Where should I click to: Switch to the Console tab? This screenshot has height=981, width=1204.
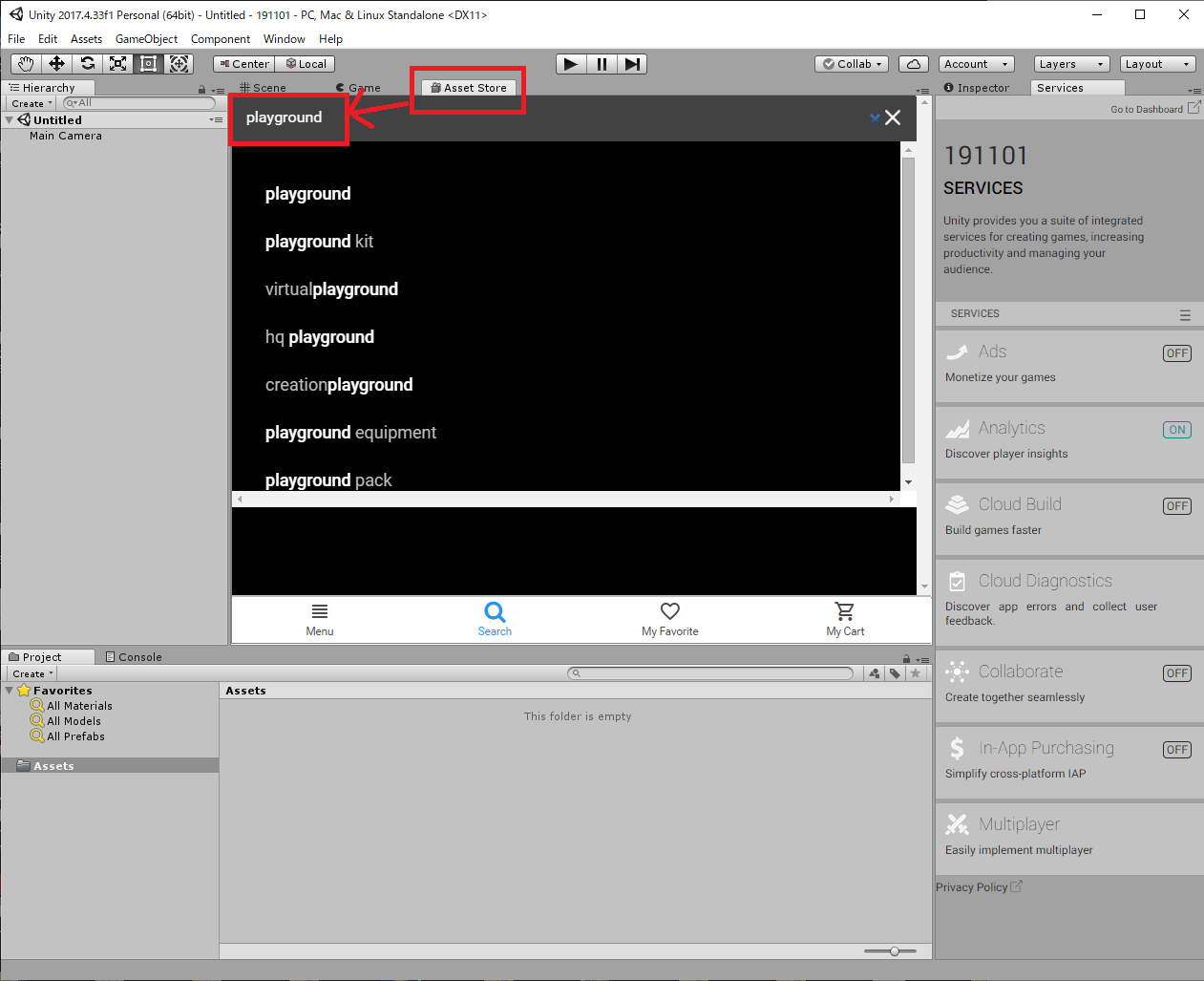tap(134, 657)
